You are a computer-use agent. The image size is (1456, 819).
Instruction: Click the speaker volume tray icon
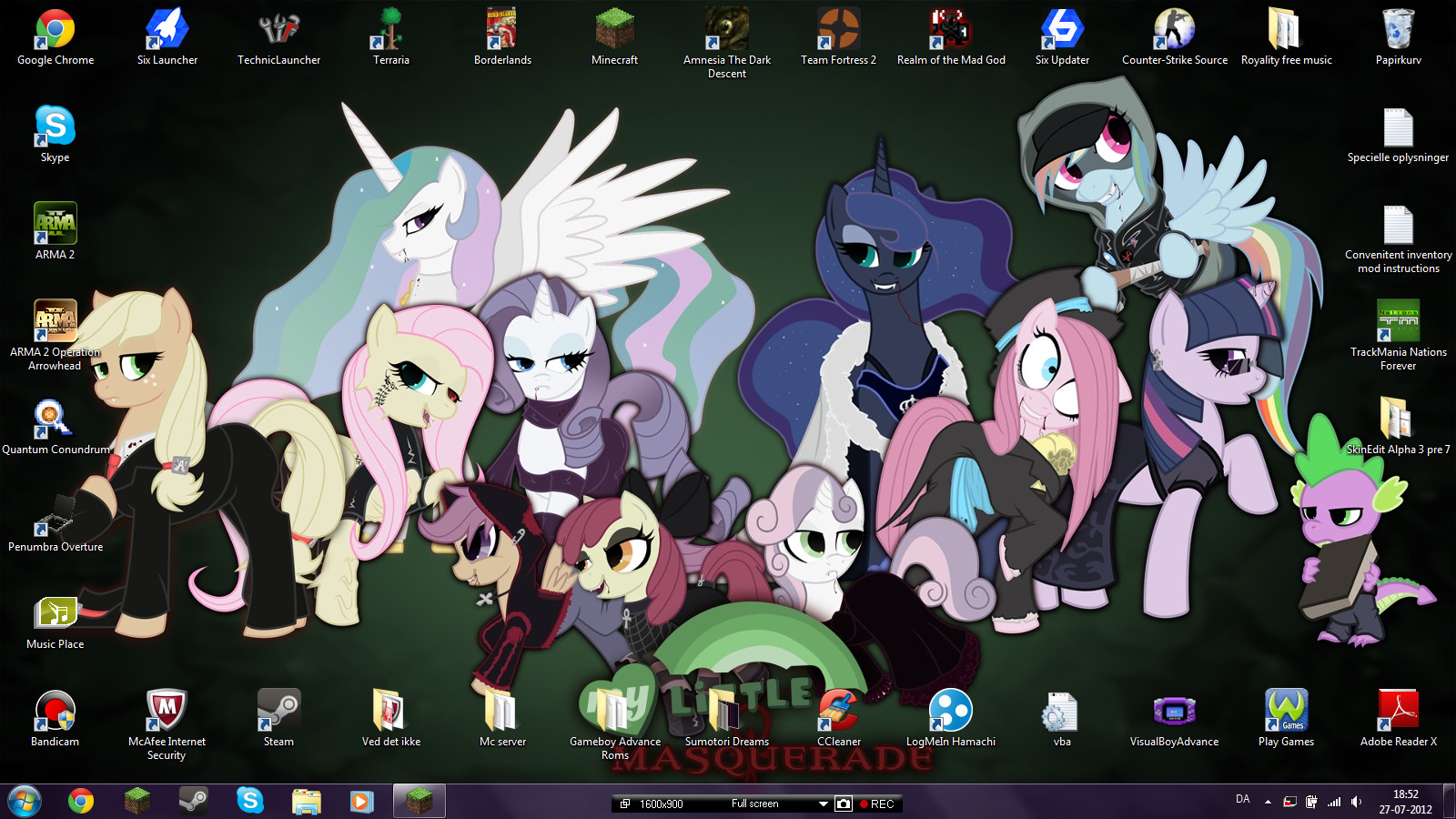[1356, 802]
